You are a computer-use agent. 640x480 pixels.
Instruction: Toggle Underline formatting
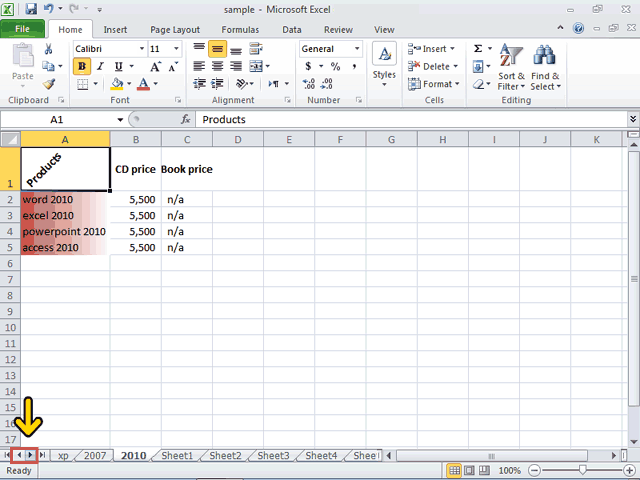point(118,66)
